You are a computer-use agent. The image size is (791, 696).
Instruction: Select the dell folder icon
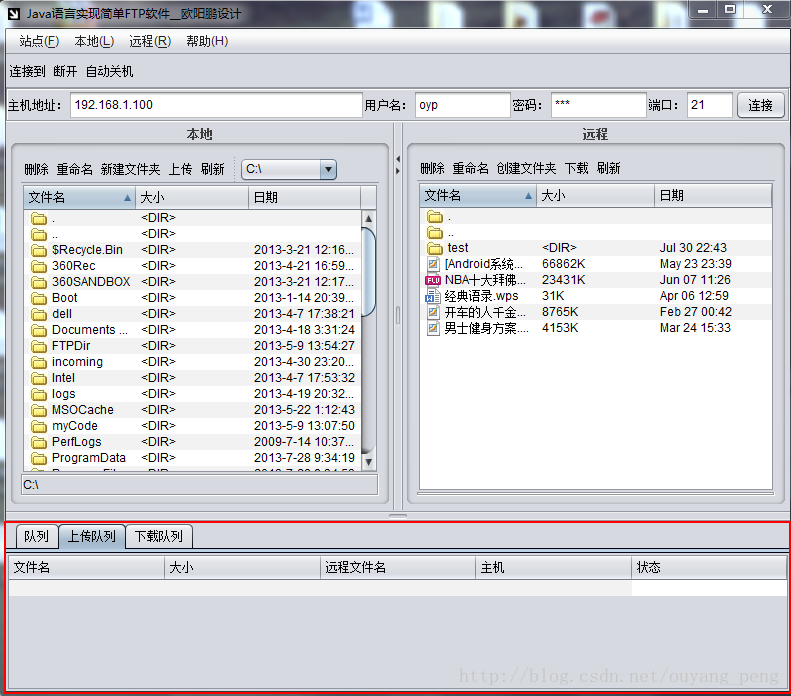click(x=38, y=314)
